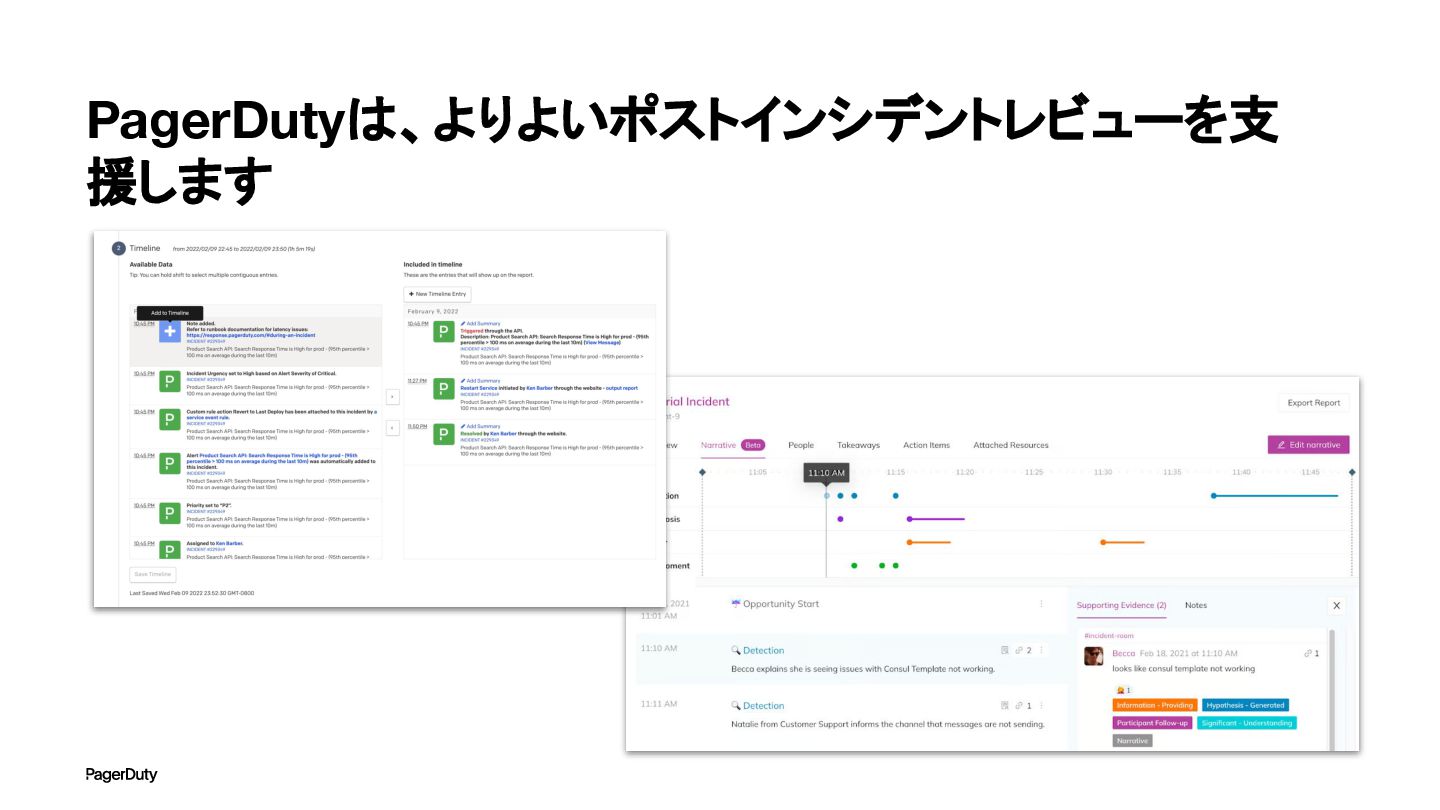
Task: Click the Becca name in the evidence message
Action: 1123,653
